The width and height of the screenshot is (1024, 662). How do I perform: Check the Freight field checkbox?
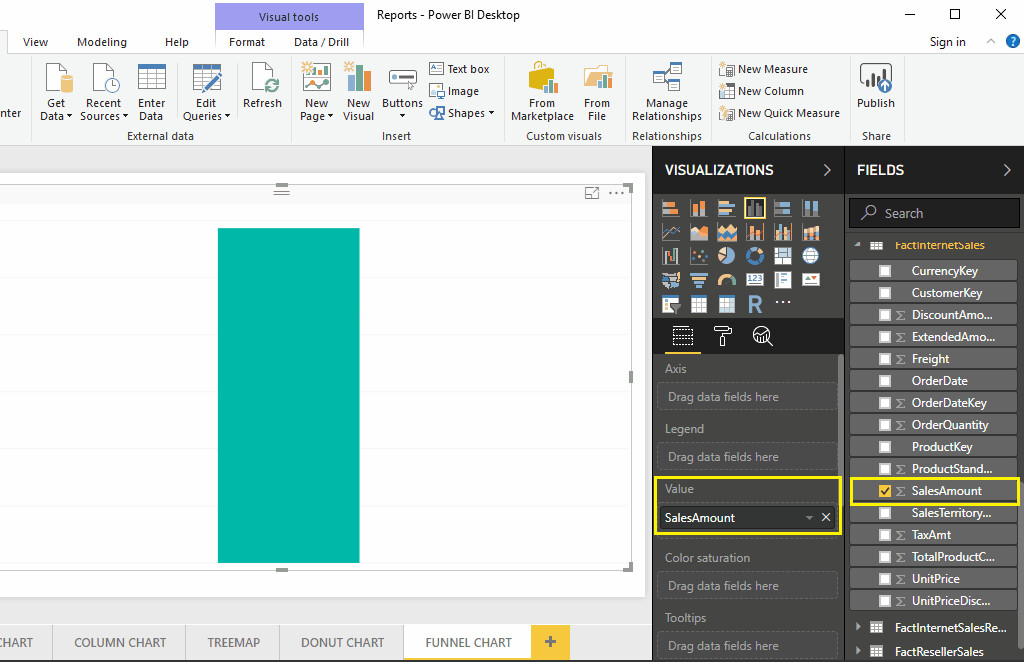tap(885, 359)
